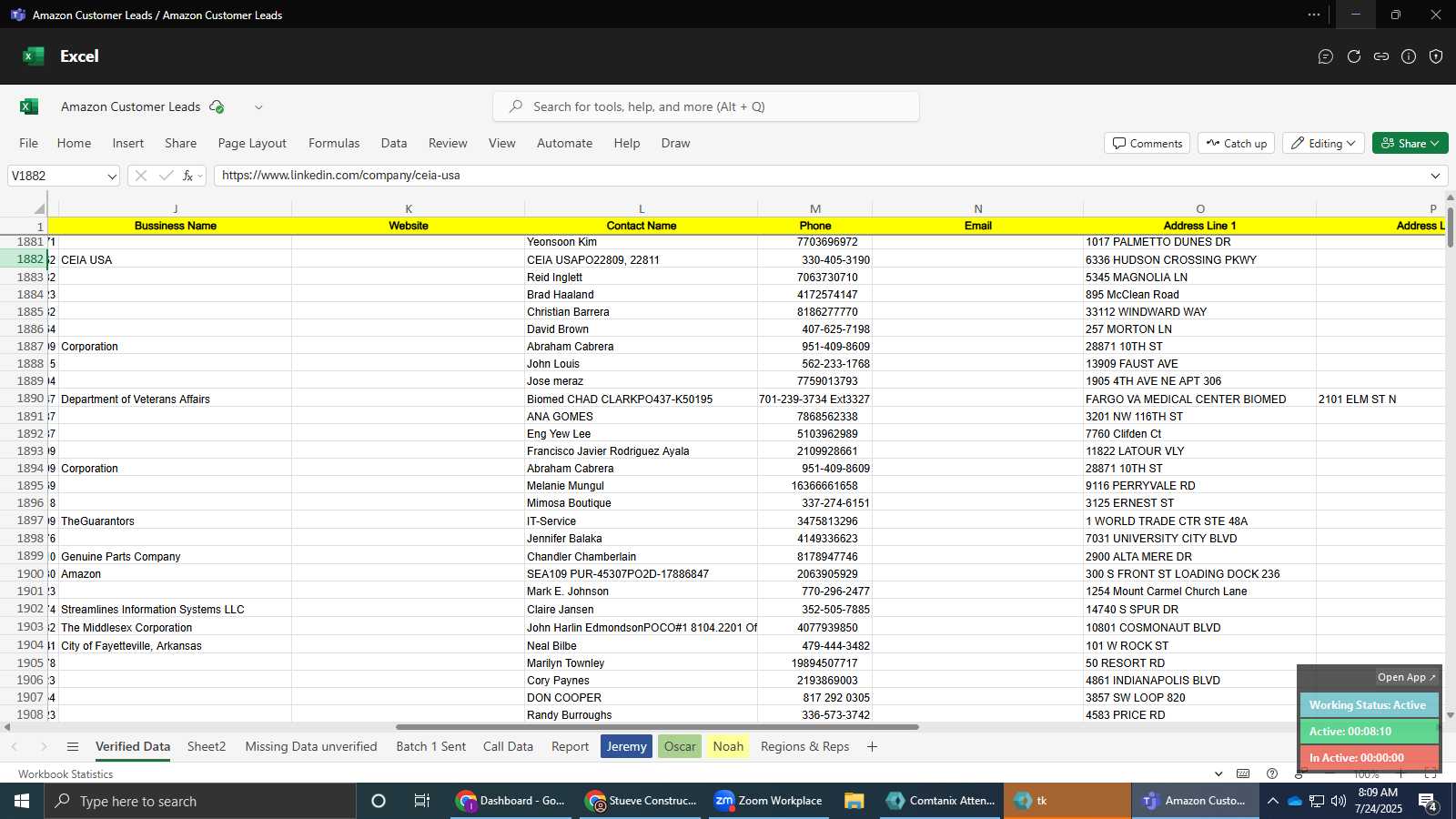The width and height of the screenshot is (1456, 819).
Task: Confirm formula entry with the checkmark icon
Action: pyautogui.click(x=166, y=176)
